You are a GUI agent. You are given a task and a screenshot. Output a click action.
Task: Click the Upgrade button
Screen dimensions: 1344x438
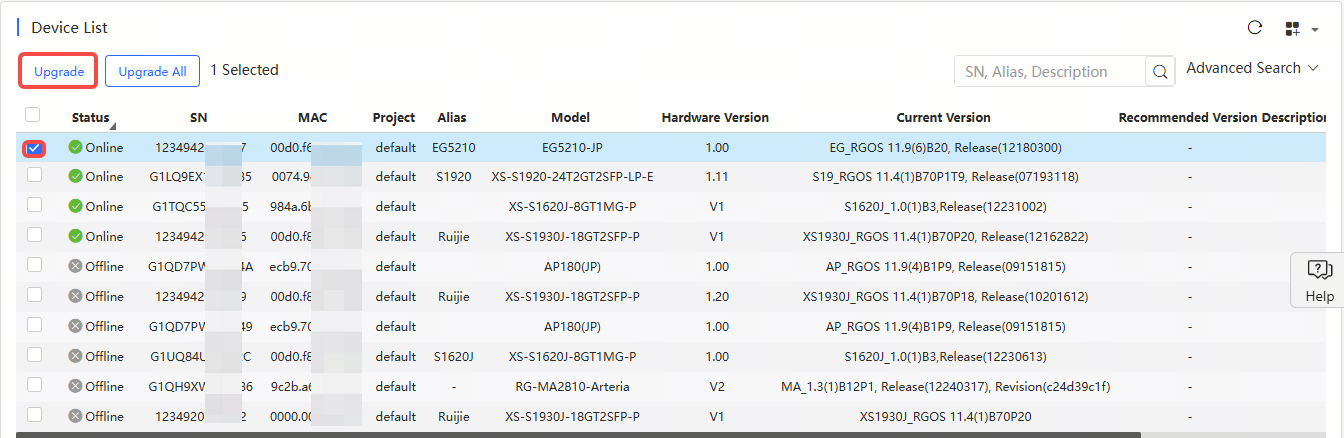pyautogui.click(x=59, y=72)
